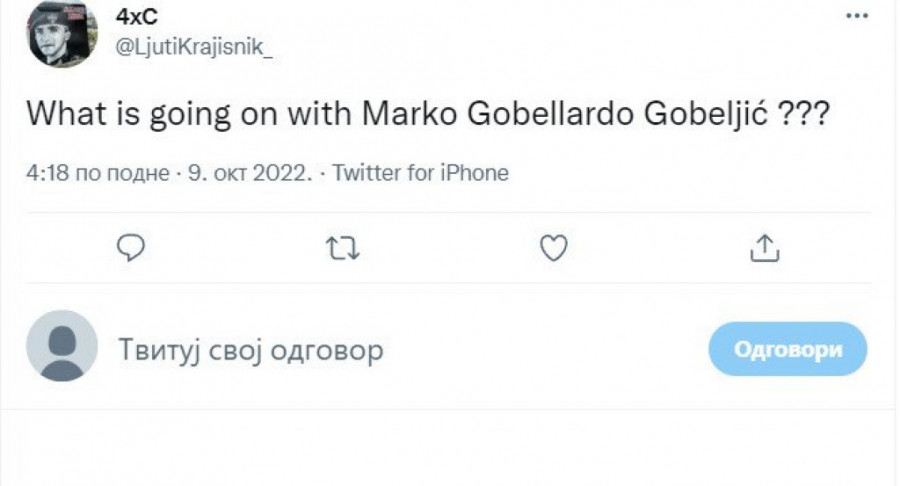Screen dimensions: 900x486
Task: Click the retweet arrows icon
Action: [x=343, y=247]
